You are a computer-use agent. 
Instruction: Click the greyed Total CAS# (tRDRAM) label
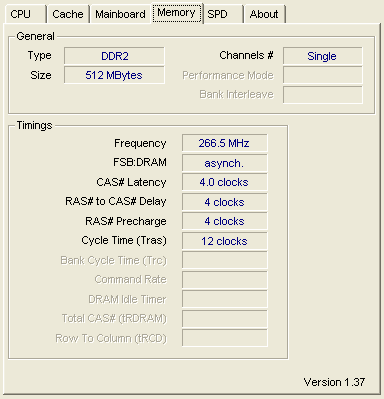tap(114, 318)
